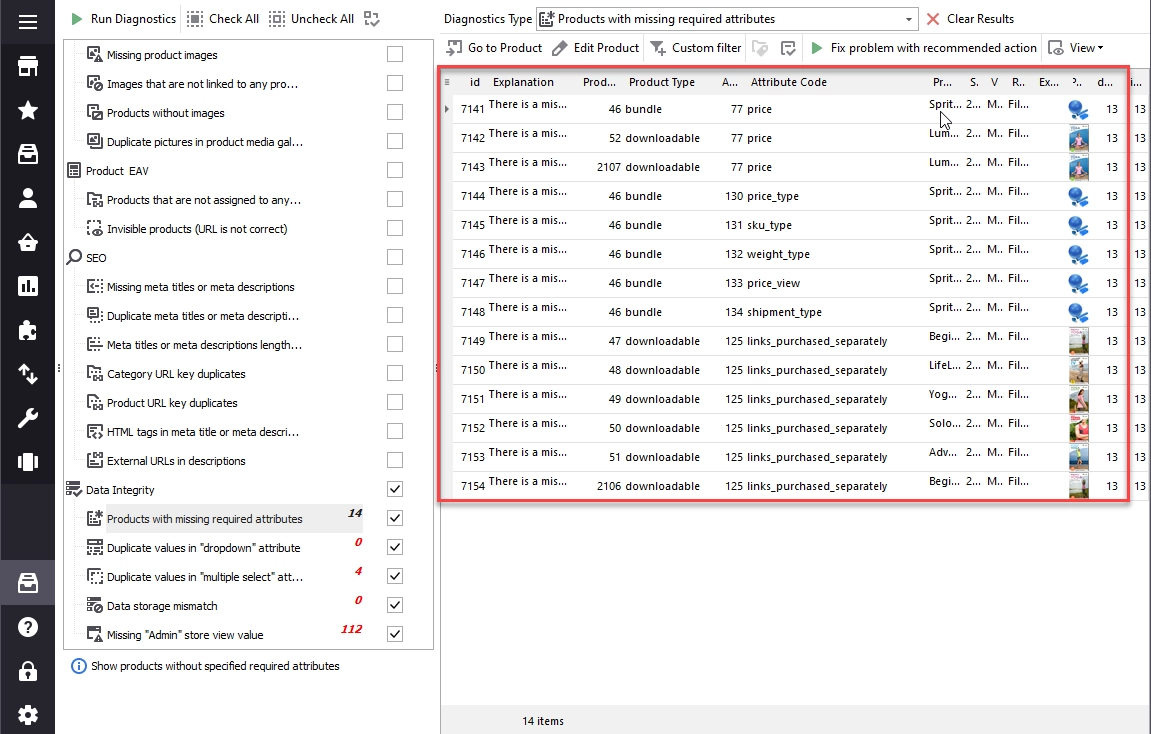Select Invisible products (URL is not correct)

197,229
